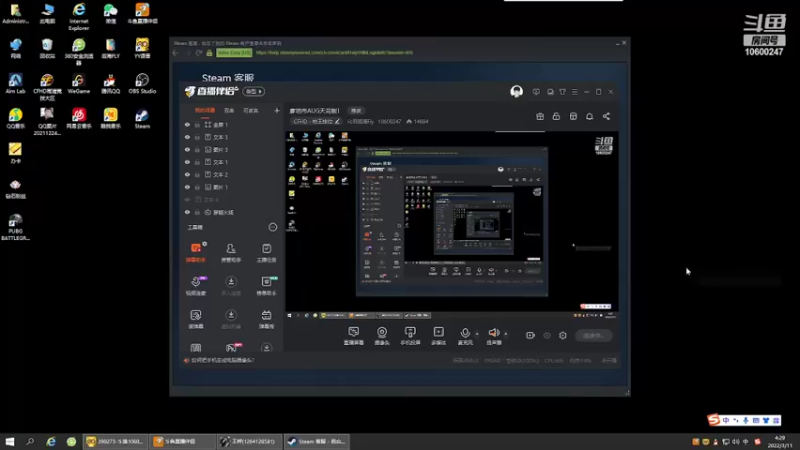Click the 直播屏幕 screen capture icon
The height and width of the screenshot is (450, 800).
coord(354,336)
